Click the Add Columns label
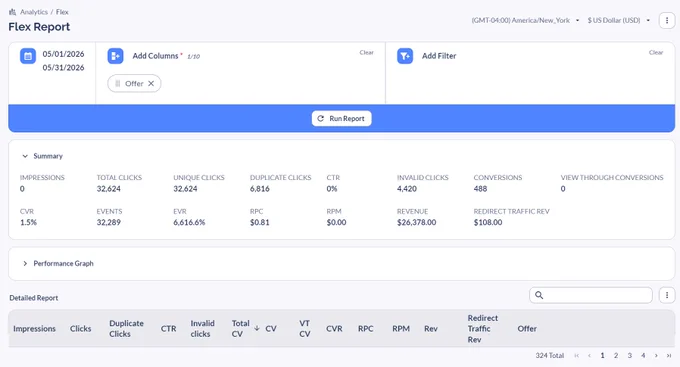This screenshot has width=680, height=367. 155,56
